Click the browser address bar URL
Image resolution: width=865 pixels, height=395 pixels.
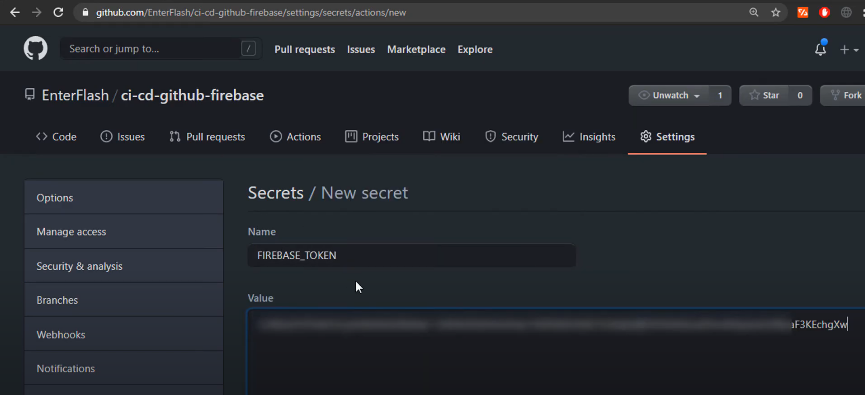tap(251, 12)
